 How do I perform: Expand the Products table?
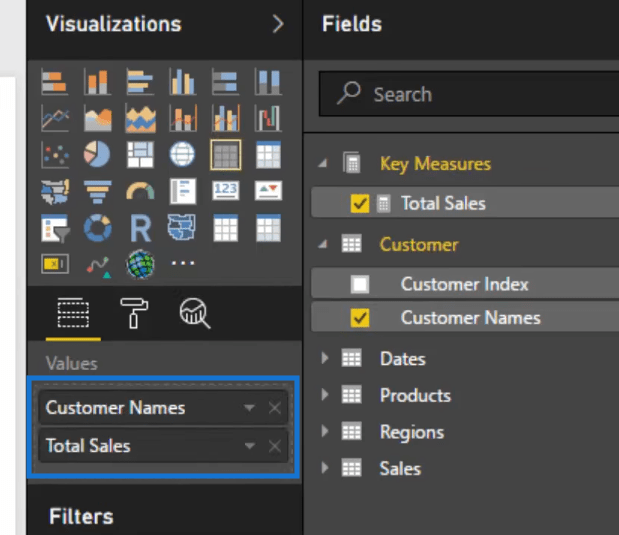(x=324, y=395)
